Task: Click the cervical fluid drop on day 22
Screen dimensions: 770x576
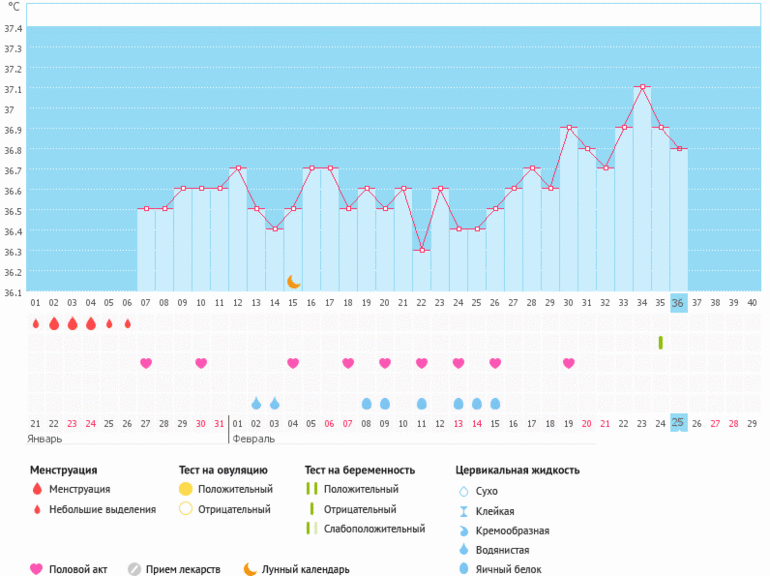Action: point(421,403)
